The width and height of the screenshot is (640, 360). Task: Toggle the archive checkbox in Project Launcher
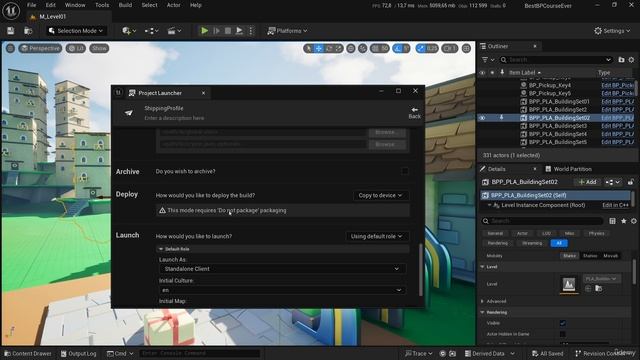click(x=404, y=171)
